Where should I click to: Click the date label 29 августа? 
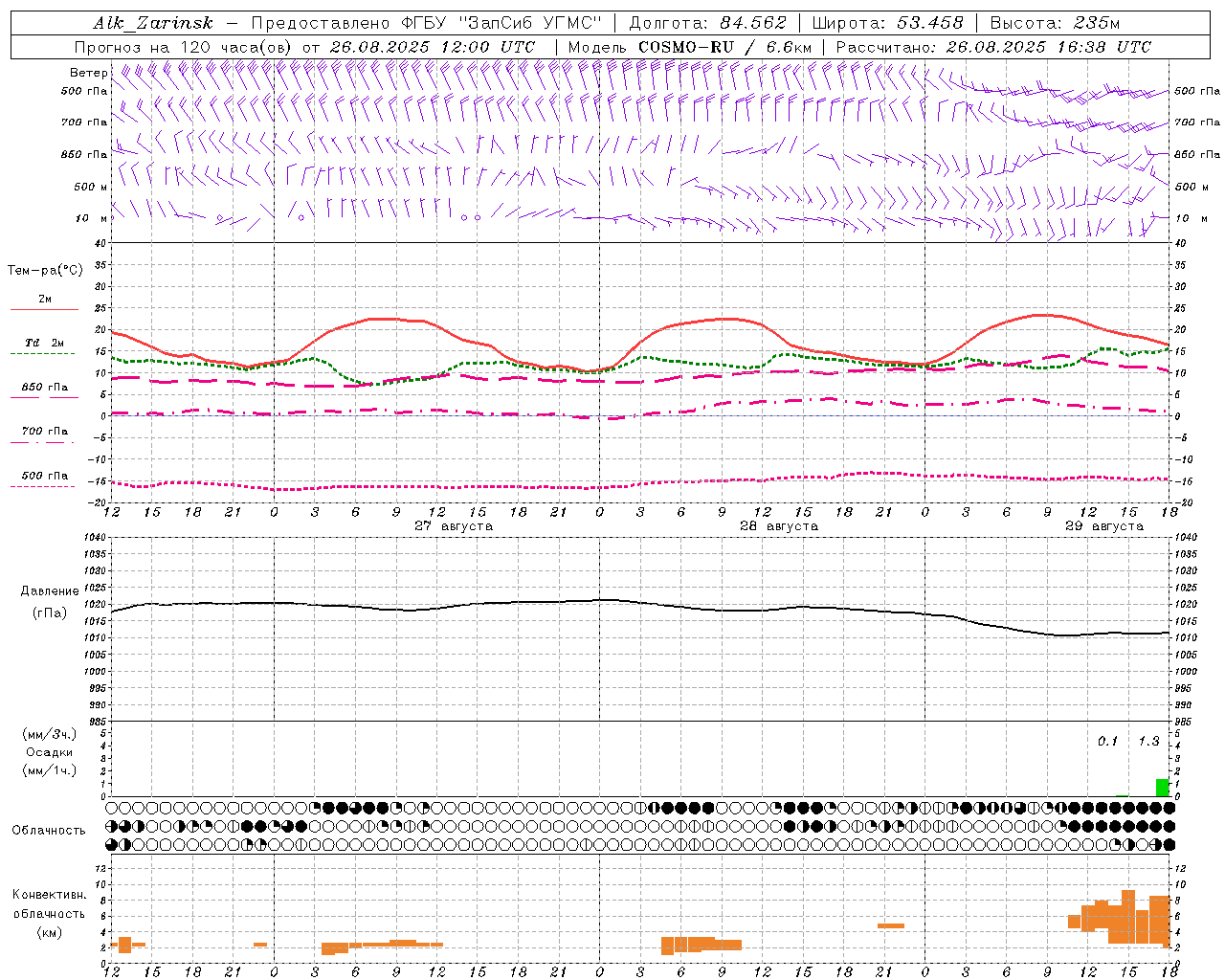click(x=1104, y=526)
